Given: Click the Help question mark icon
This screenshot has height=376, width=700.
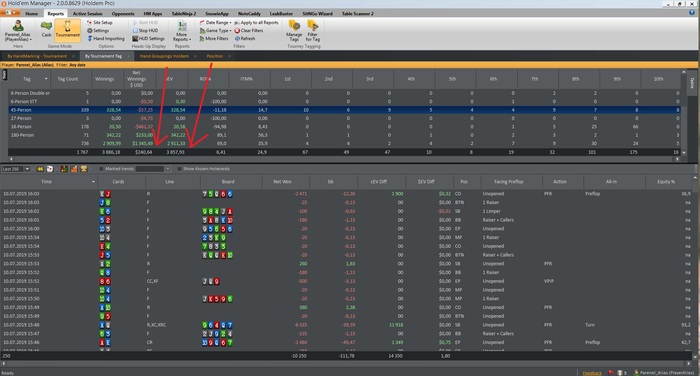Looking at the screenshot, I should 692,13.
